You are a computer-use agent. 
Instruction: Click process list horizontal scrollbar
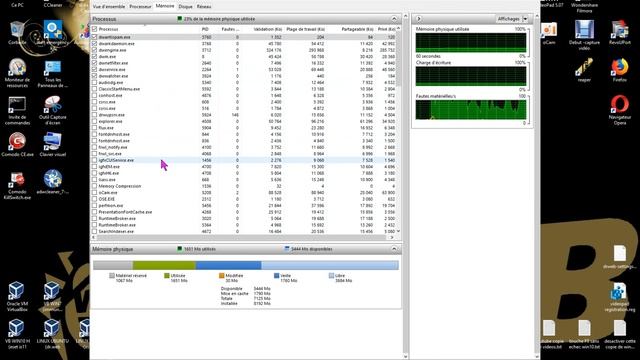point(242,237)
